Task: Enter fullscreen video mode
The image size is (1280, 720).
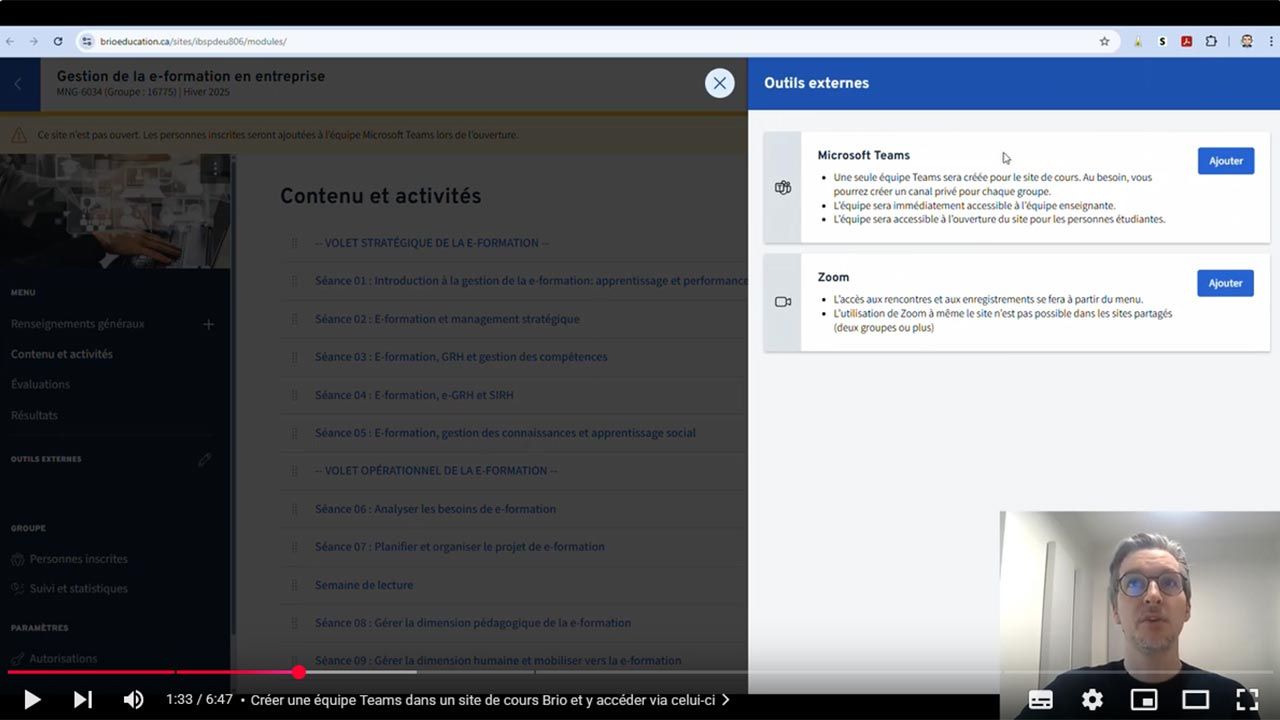Action: (x=1247, y=700)
